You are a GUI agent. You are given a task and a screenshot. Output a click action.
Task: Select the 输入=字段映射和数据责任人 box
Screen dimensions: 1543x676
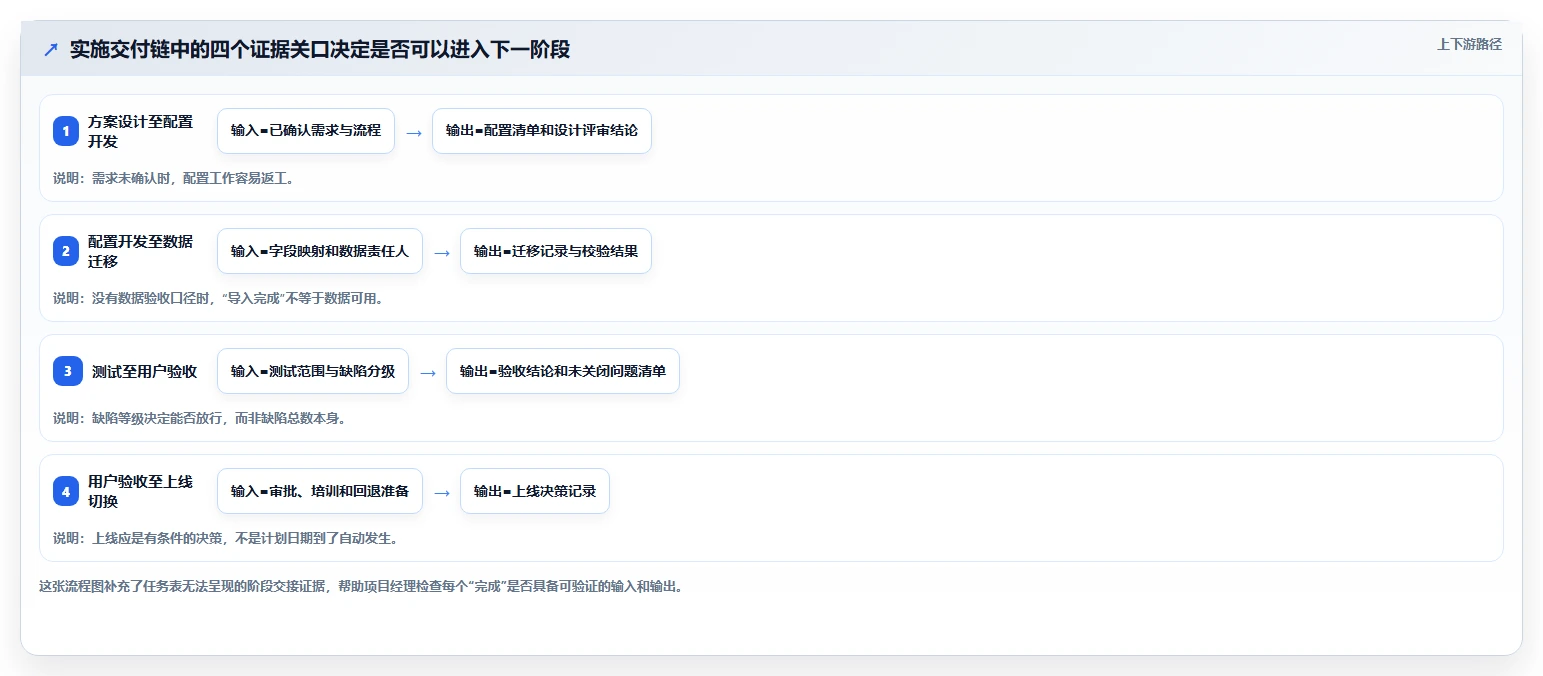pyautogui.click(x=320, y=251)
